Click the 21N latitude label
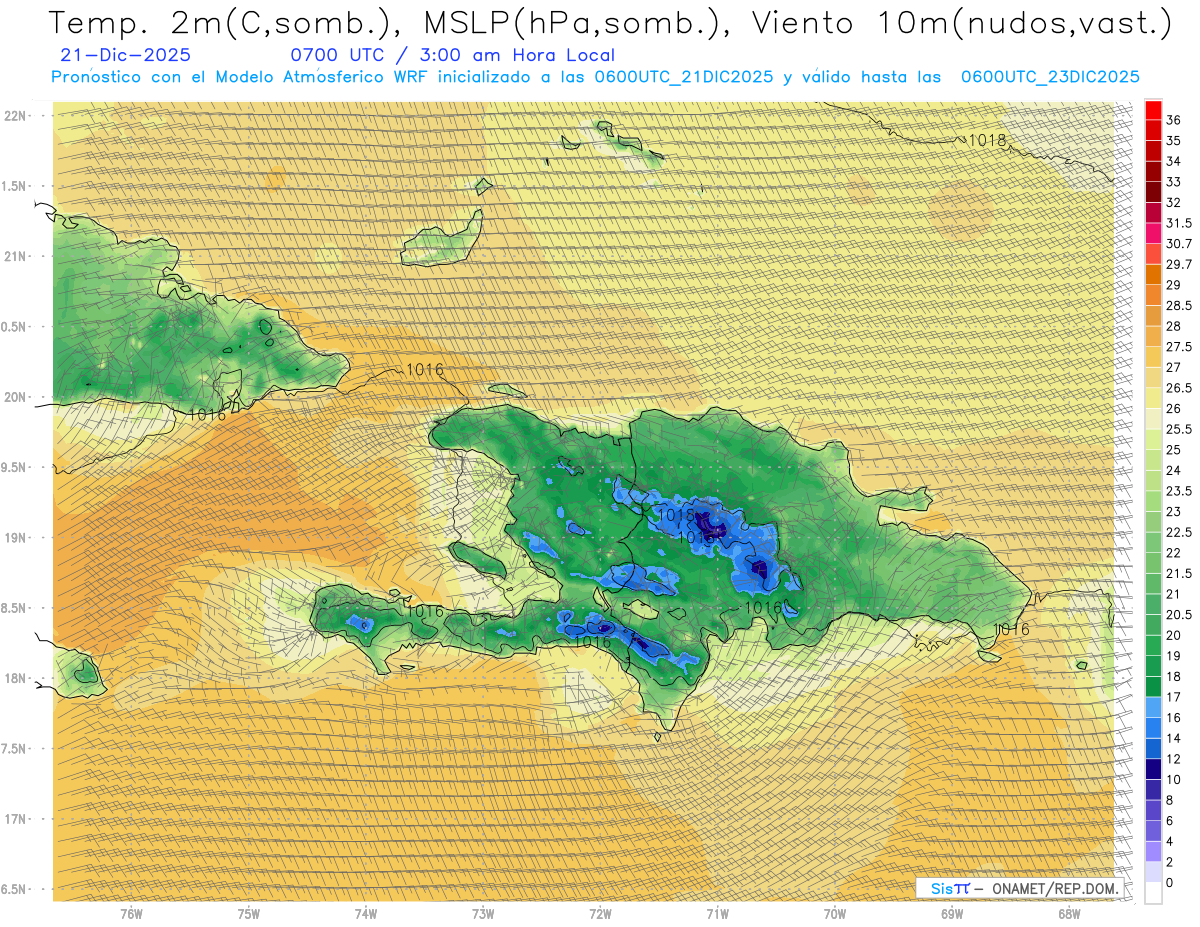 pyautogui.click(x=15, y=256)
